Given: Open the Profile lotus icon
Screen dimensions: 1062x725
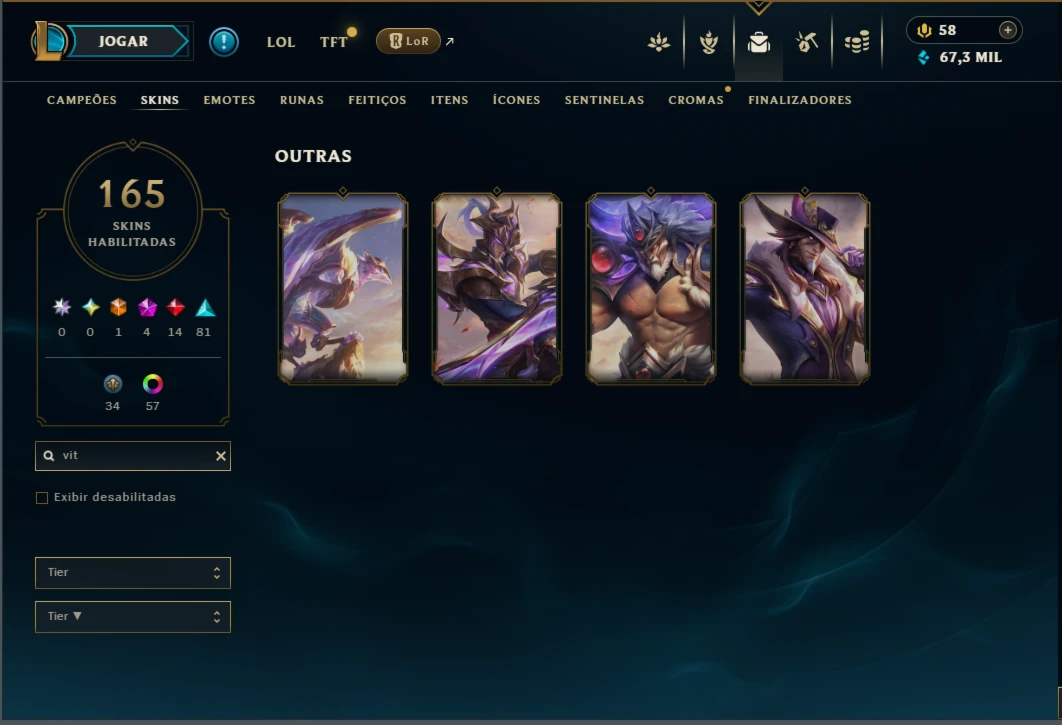Looking at the screenshot, I should [658, 43].
